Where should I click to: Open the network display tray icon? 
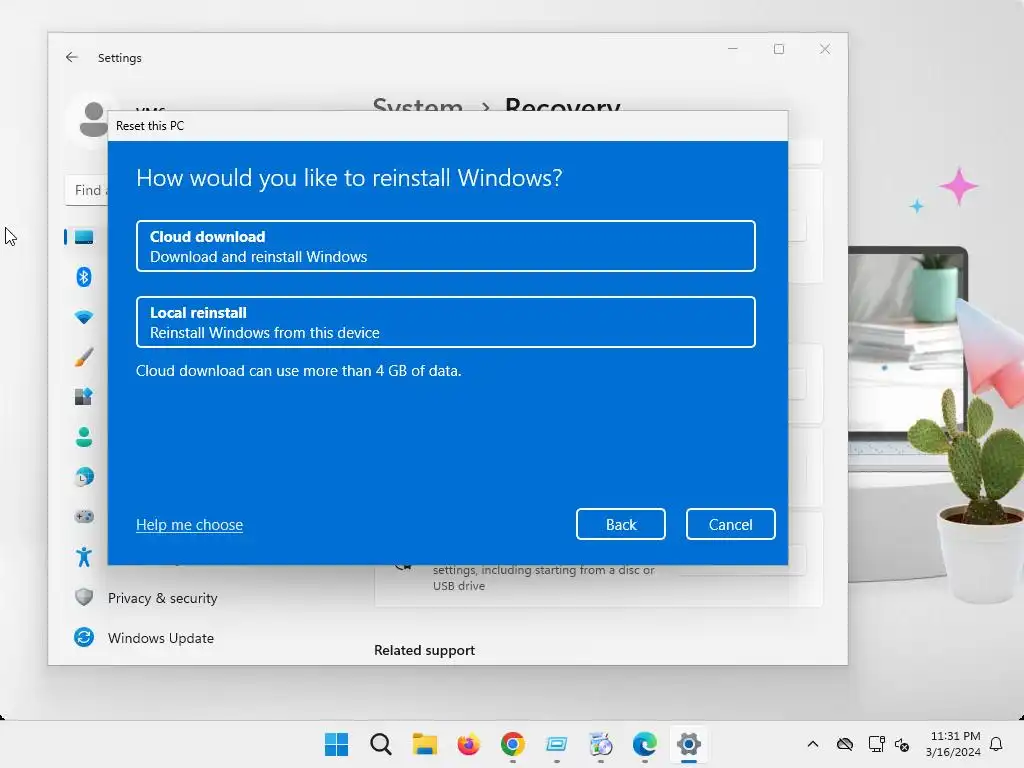pos(876,744)
